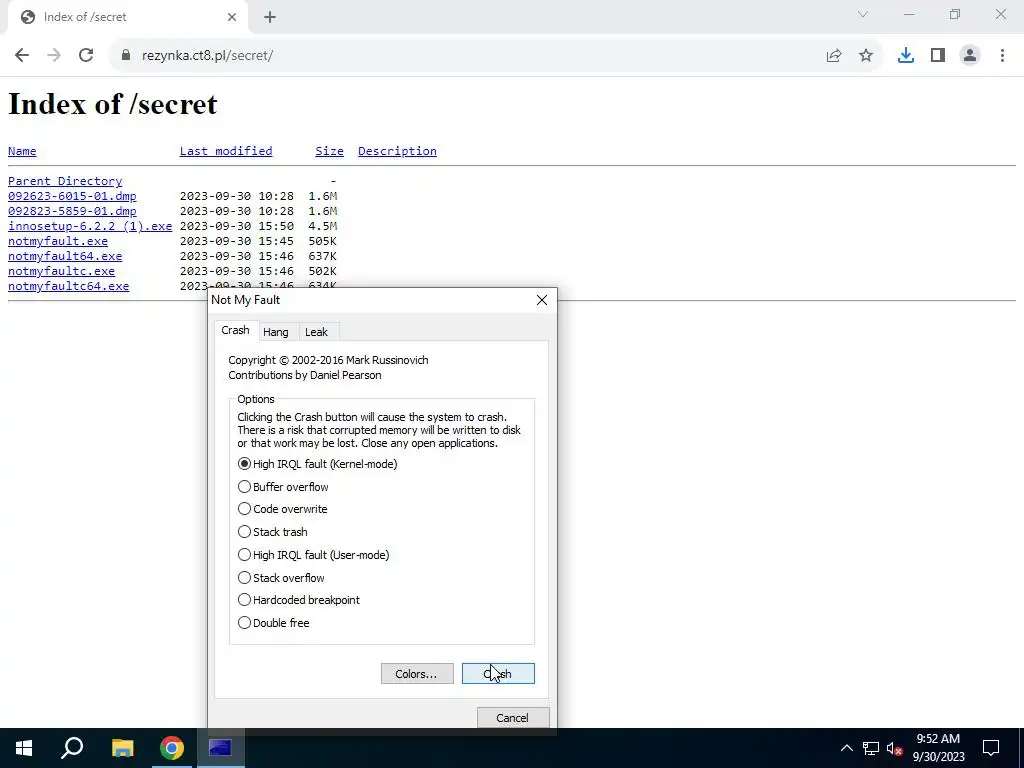Click the address bar URL rezynka.ct8.pl/secret/
This screenshot has width=1024, height=768.
click(x=207, y=56)
